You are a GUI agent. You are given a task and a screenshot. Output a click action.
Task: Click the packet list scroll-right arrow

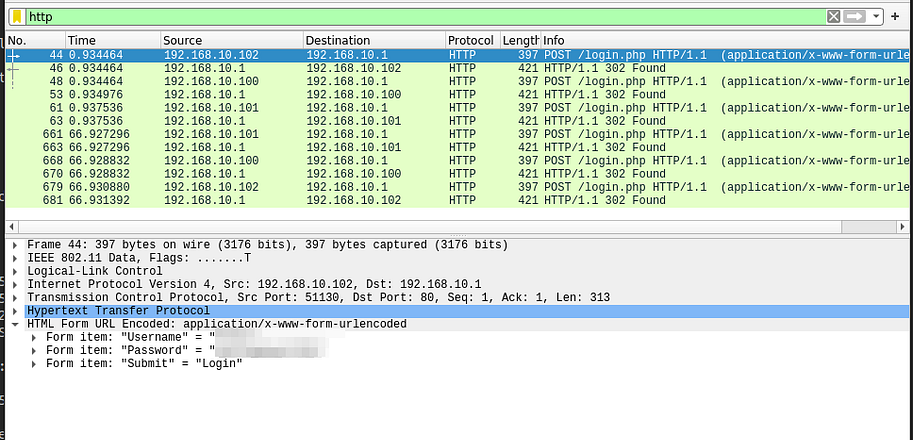(903, 227)
